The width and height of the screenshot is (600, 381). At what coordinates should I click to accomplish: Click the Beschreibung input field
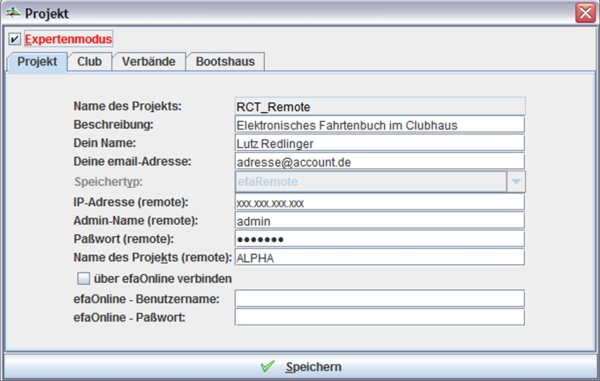click(x=380, y=125)
